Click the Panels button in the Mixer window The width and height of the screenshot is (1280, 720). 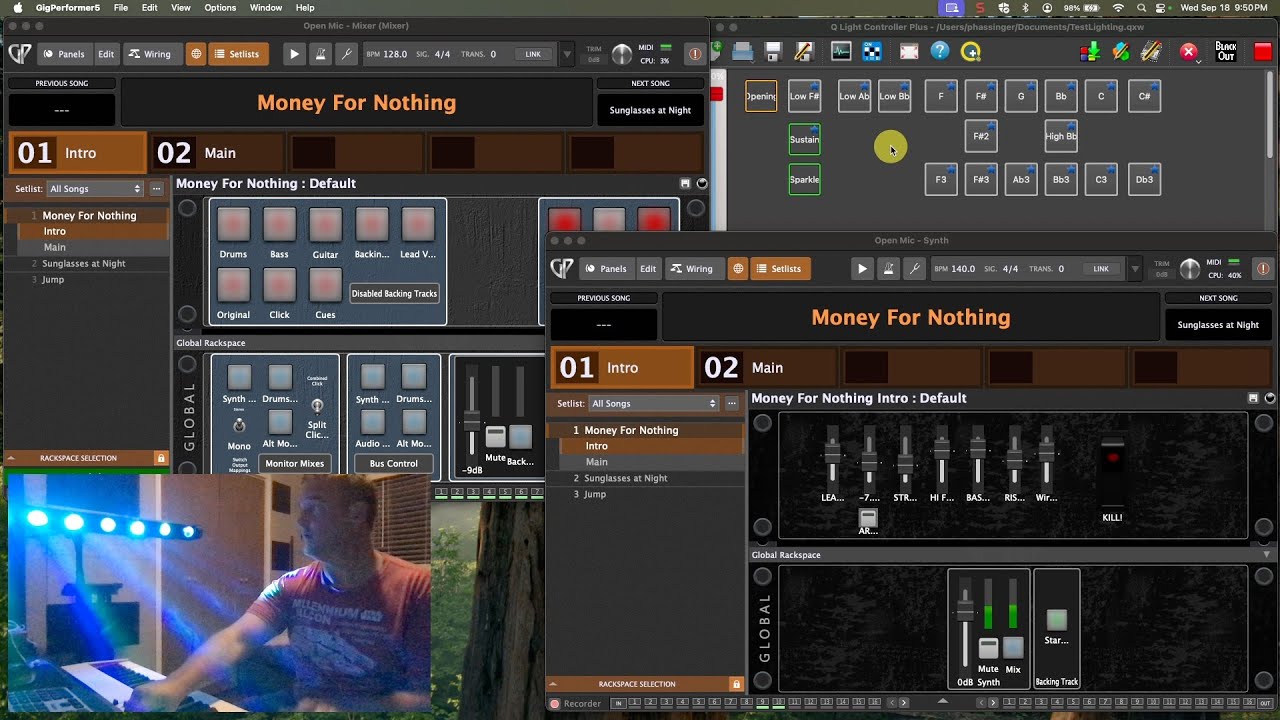(64, 54)
